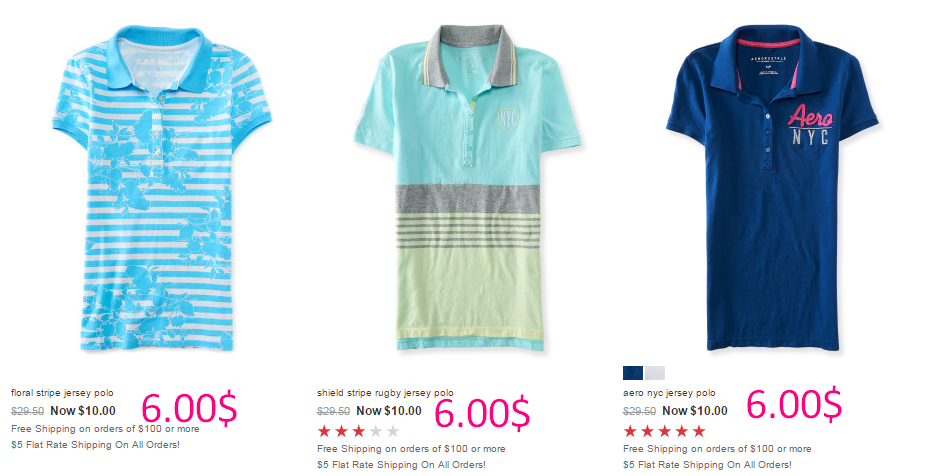Click pink 6.00$ label beside floral polo
926x476 pixels.
(189, 407)
